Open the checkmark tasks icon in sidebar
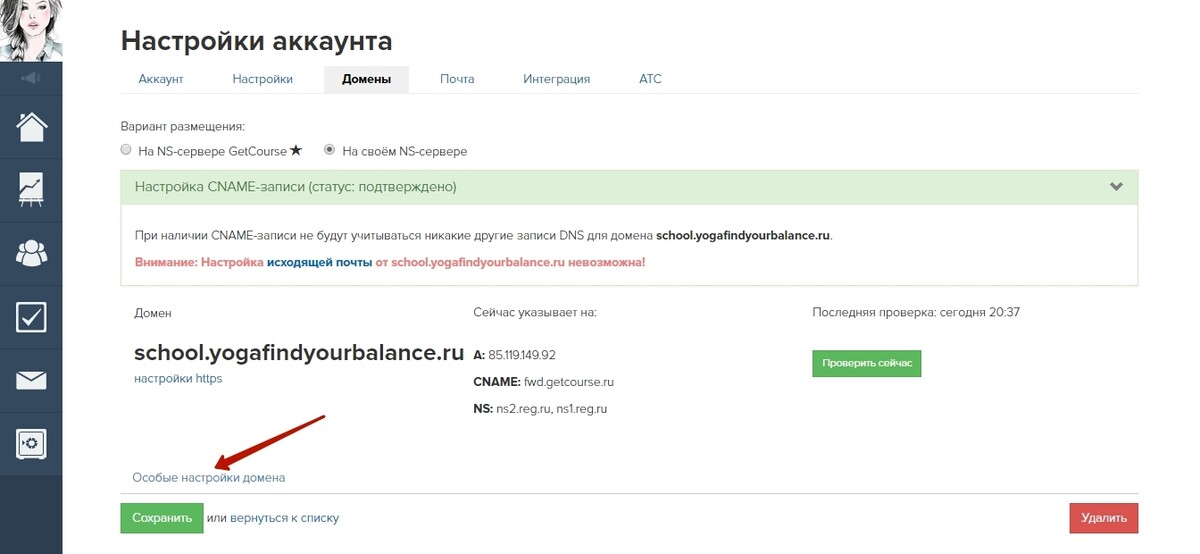Viewport: 1200px width, 554px height. (31, 317)
